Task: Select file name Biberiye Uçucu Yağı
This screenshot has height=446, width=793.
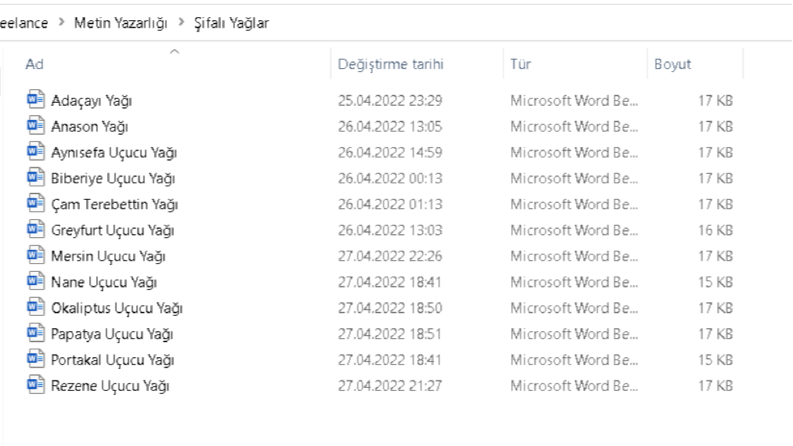Action: [x=113, y=179]
